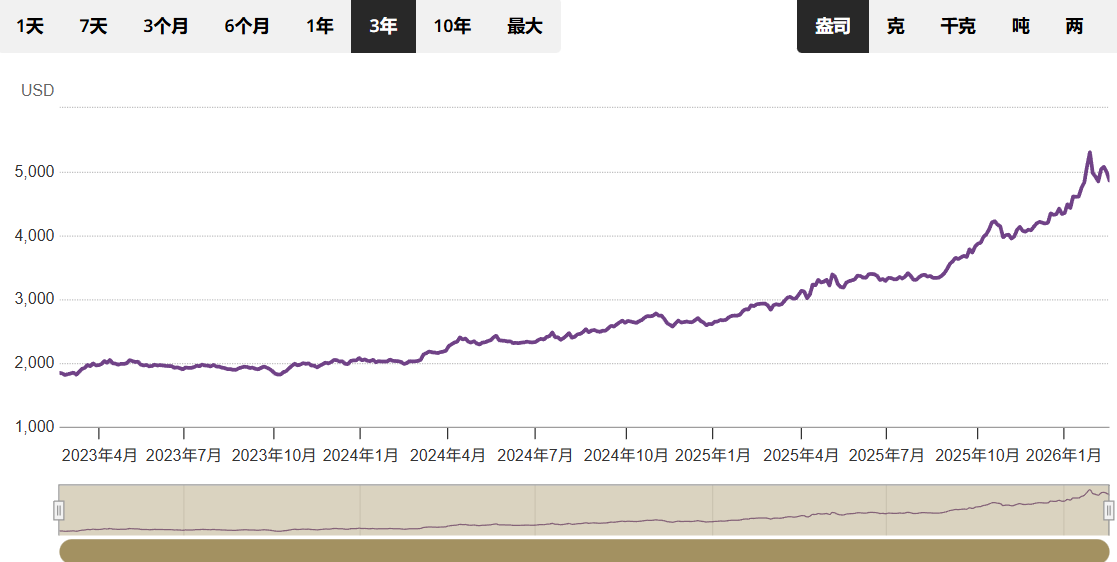
Task: Select the 7天 time range tab
Action: point(93,26)
